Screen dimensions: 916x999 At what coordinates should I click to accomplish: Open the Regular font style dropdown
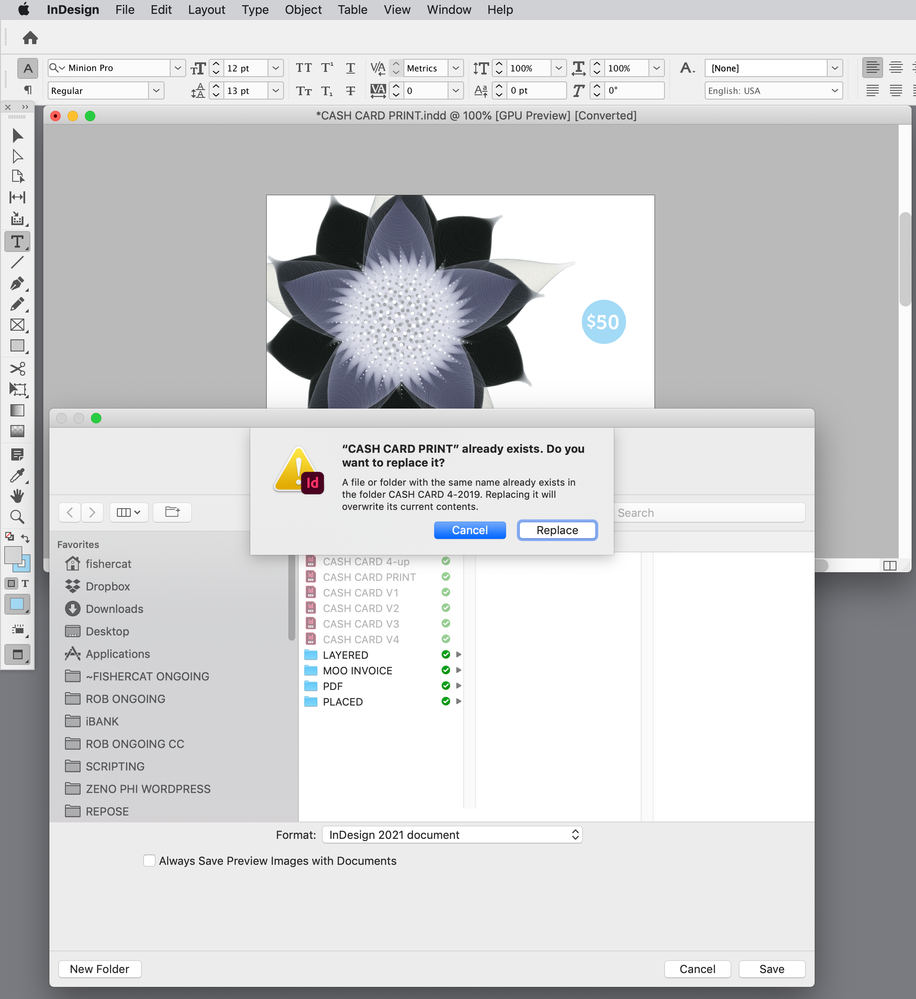point(156,91)
